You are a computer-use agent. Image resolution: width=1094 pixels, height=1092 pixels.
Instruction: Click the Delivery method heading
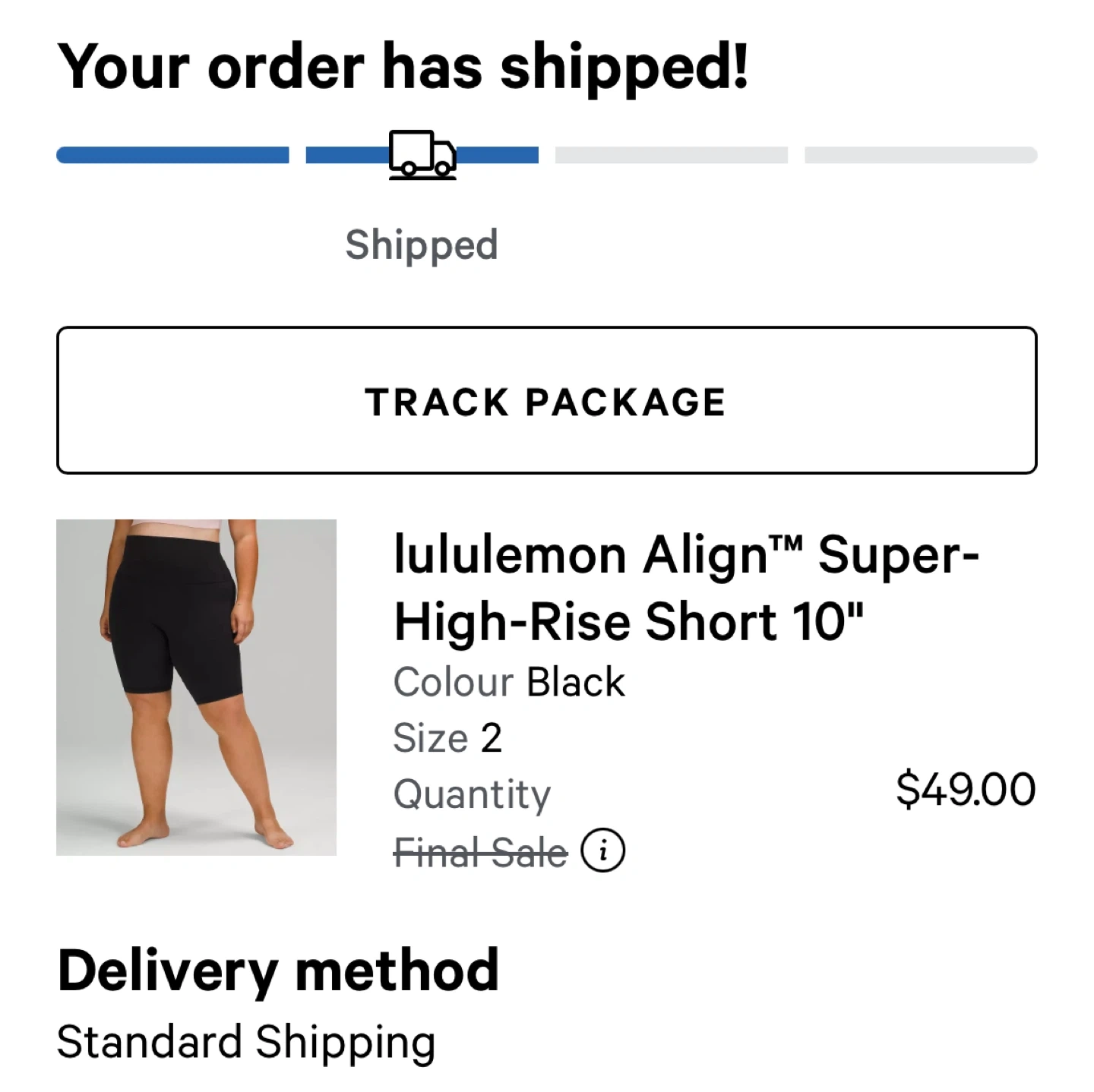point(278,970)
